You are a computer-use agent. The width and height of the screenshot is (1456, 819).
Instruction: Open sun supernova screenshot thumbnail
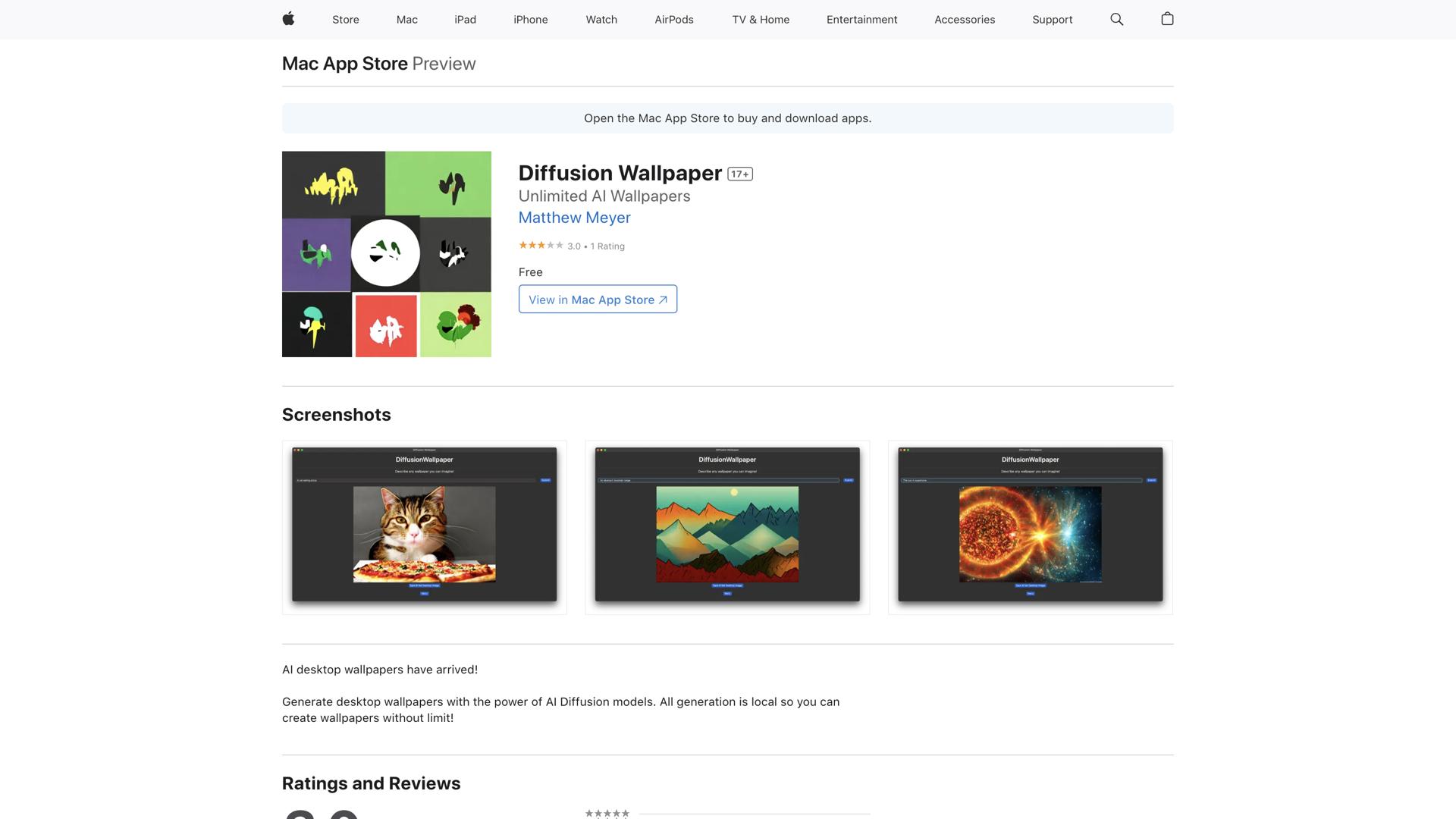(1030, 527)
